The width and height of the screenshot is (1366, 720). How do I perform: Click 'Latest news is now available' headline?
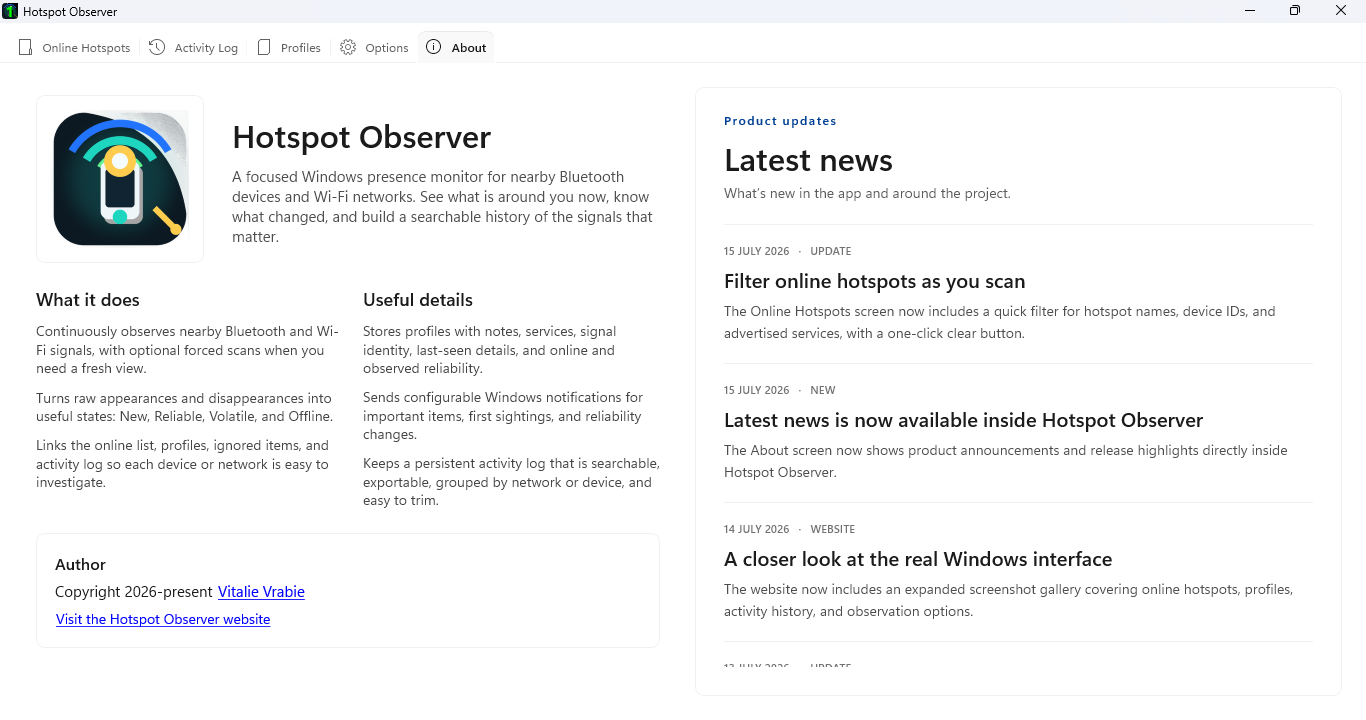[963, 420]
